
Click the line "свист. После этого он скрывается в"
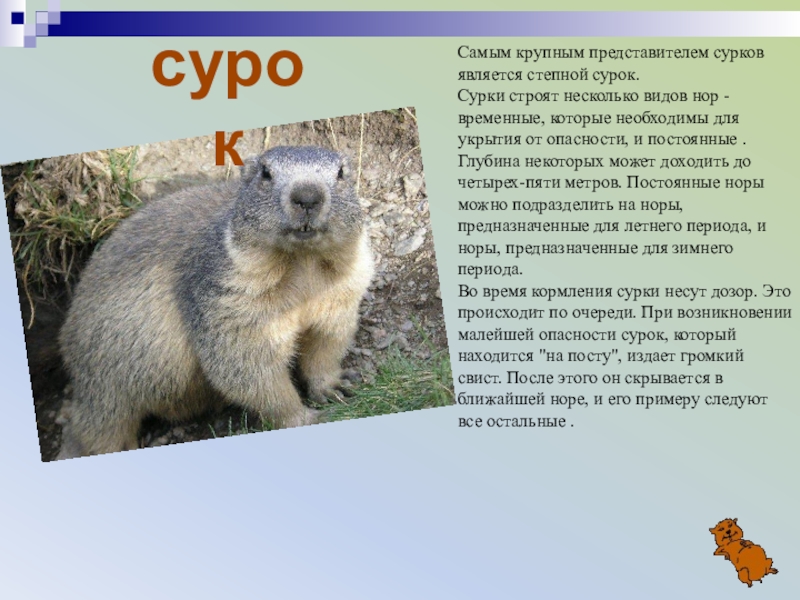click(590, 378)
